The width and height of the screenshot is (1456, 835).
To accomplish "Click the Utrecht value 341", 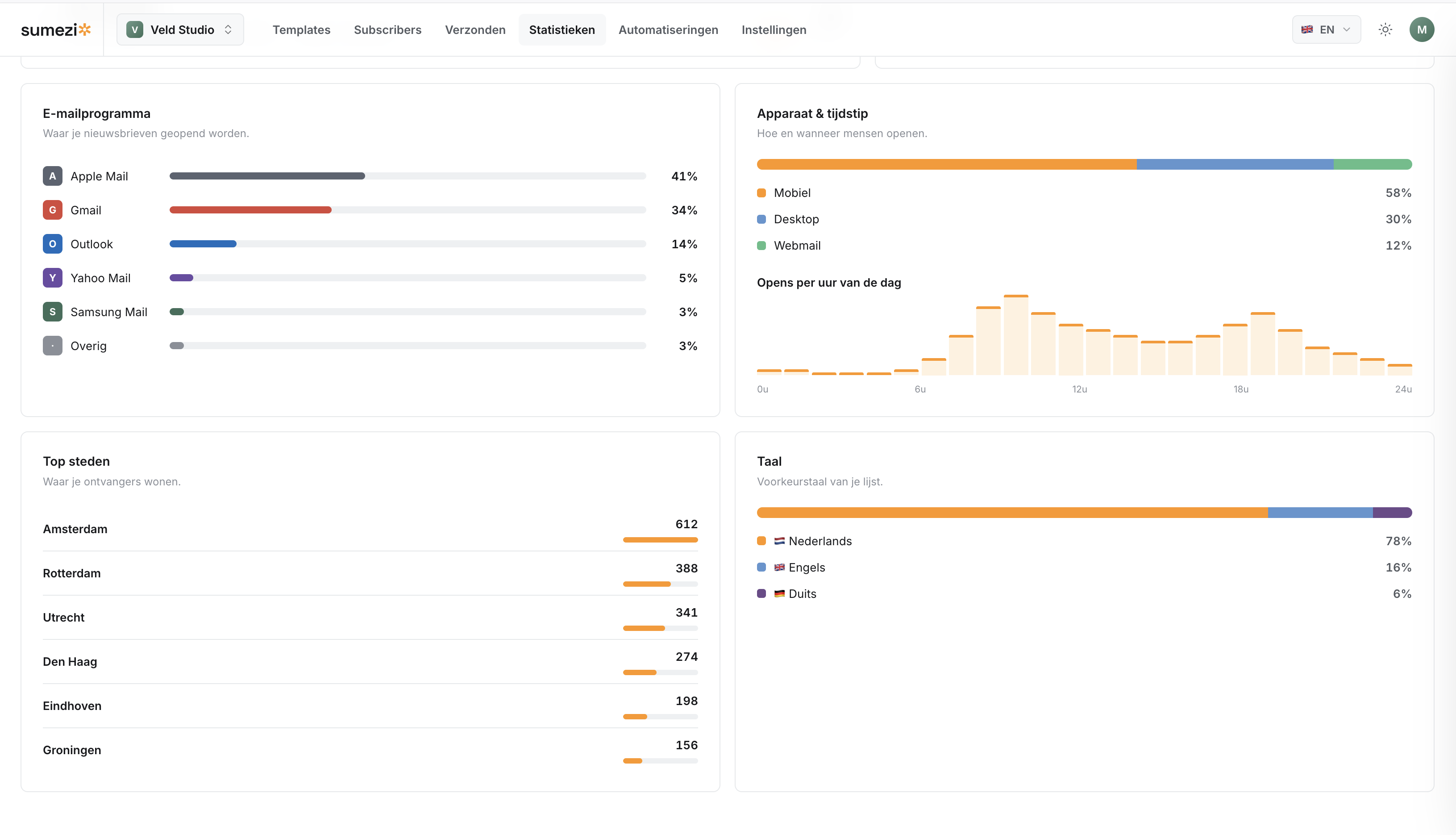I will pos(686,613).
